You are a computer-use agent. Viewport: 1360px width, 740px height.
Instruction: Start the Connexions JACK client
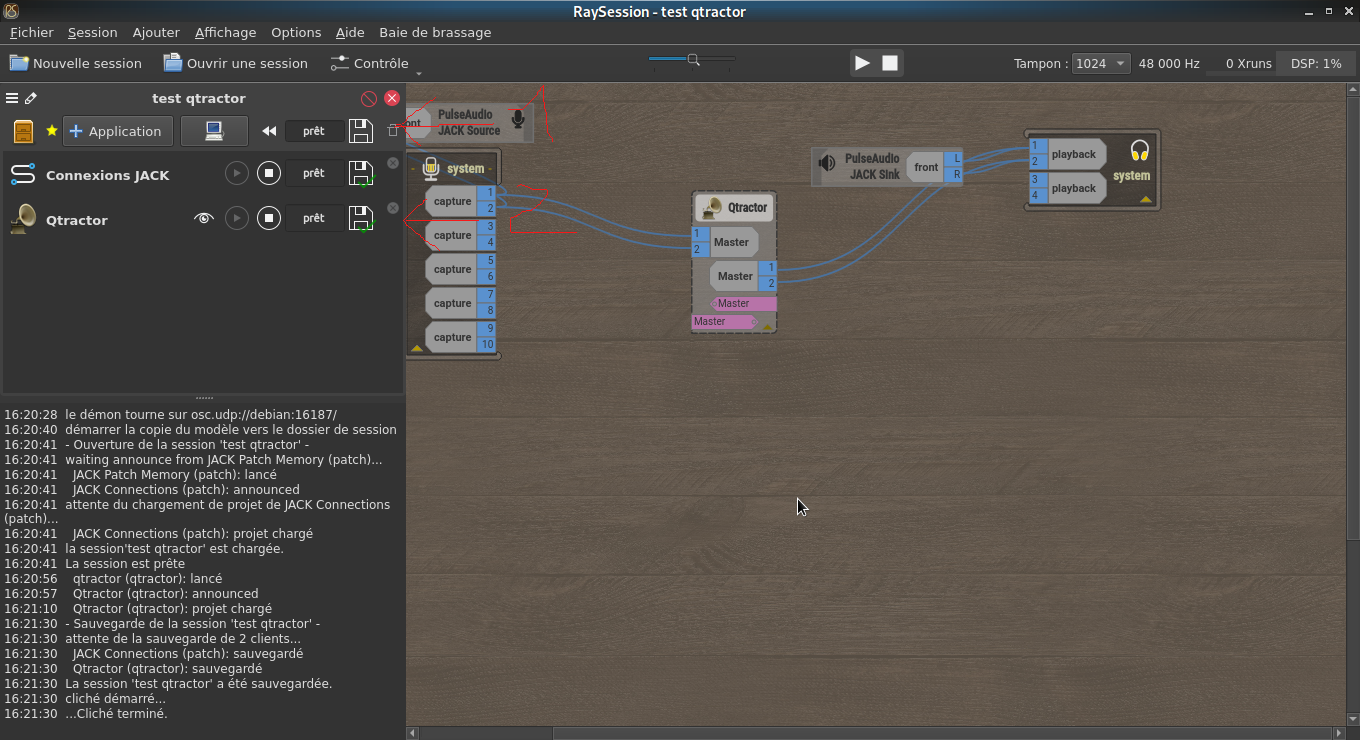[x=236, y=173]
